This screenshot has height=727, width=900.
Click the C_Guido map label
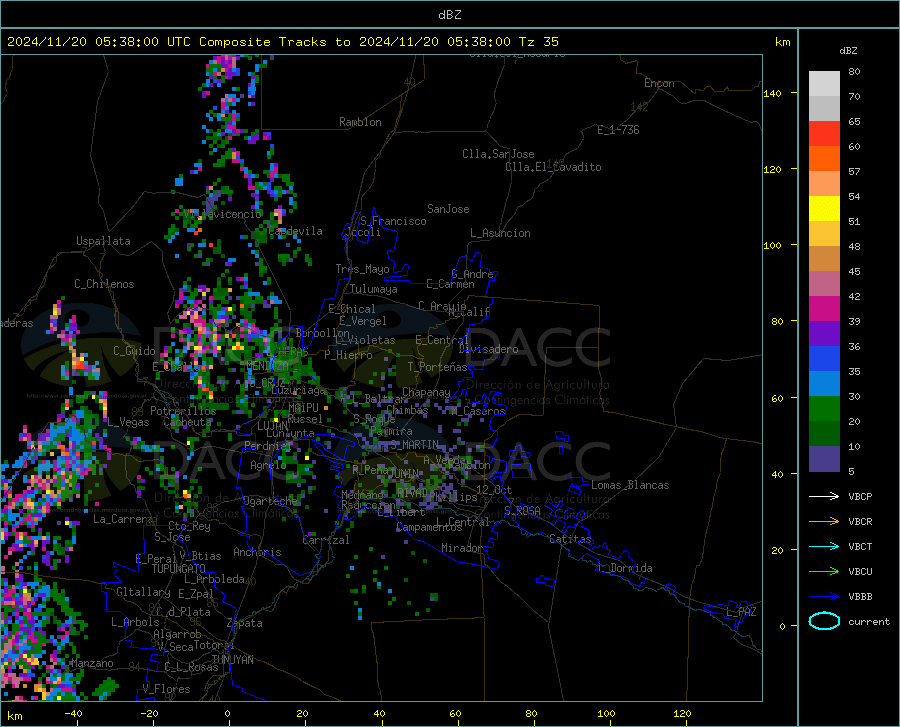(x=134, y=351)
